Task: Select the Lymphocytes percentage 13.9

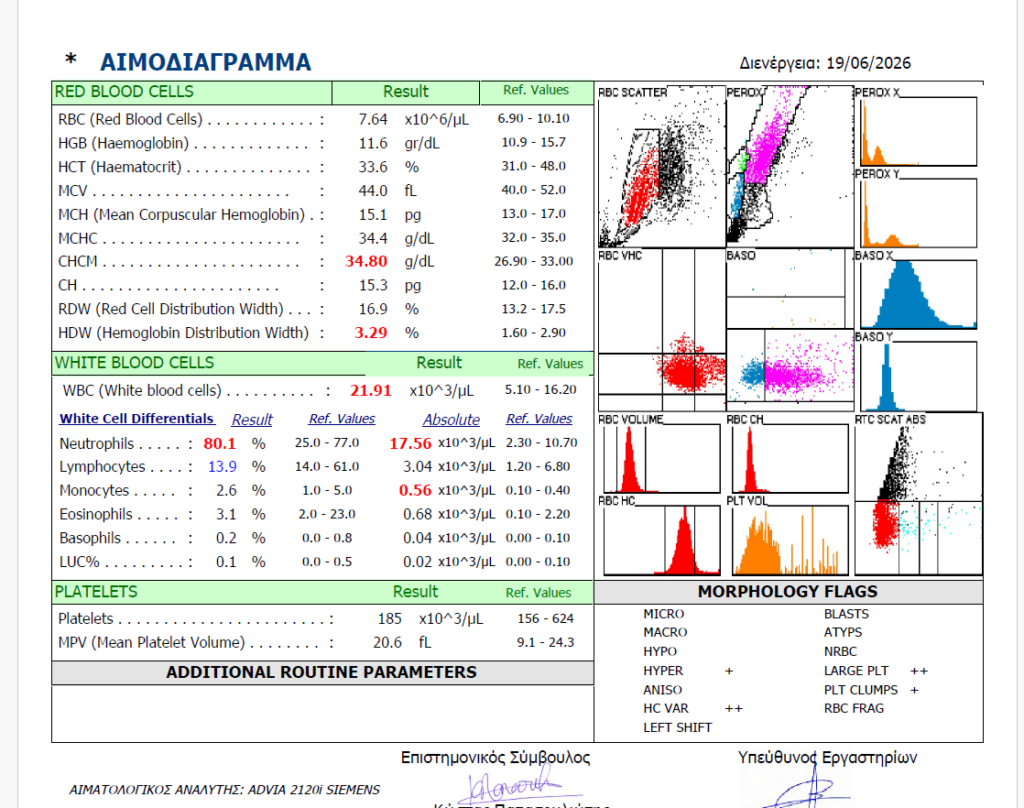Action: (x=222, y=467)
